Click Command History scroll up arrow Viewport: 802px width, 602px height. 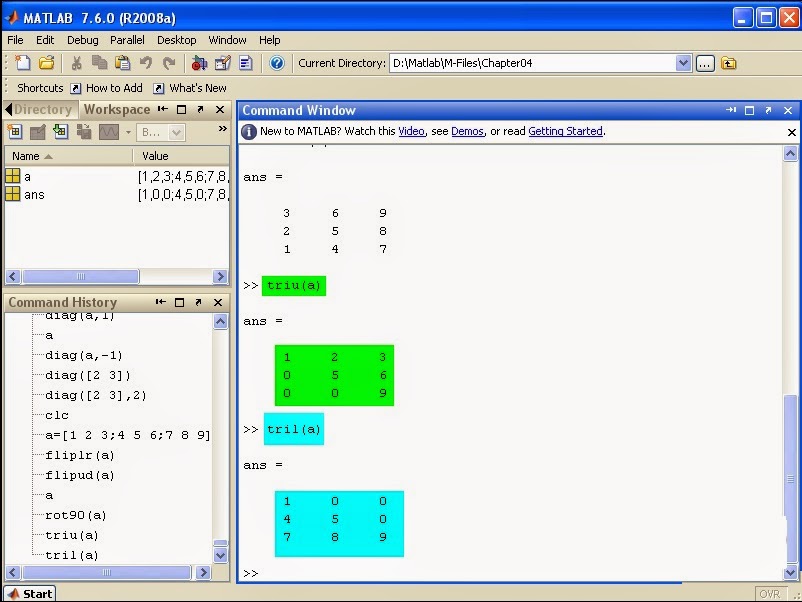(x=220, y=321)
